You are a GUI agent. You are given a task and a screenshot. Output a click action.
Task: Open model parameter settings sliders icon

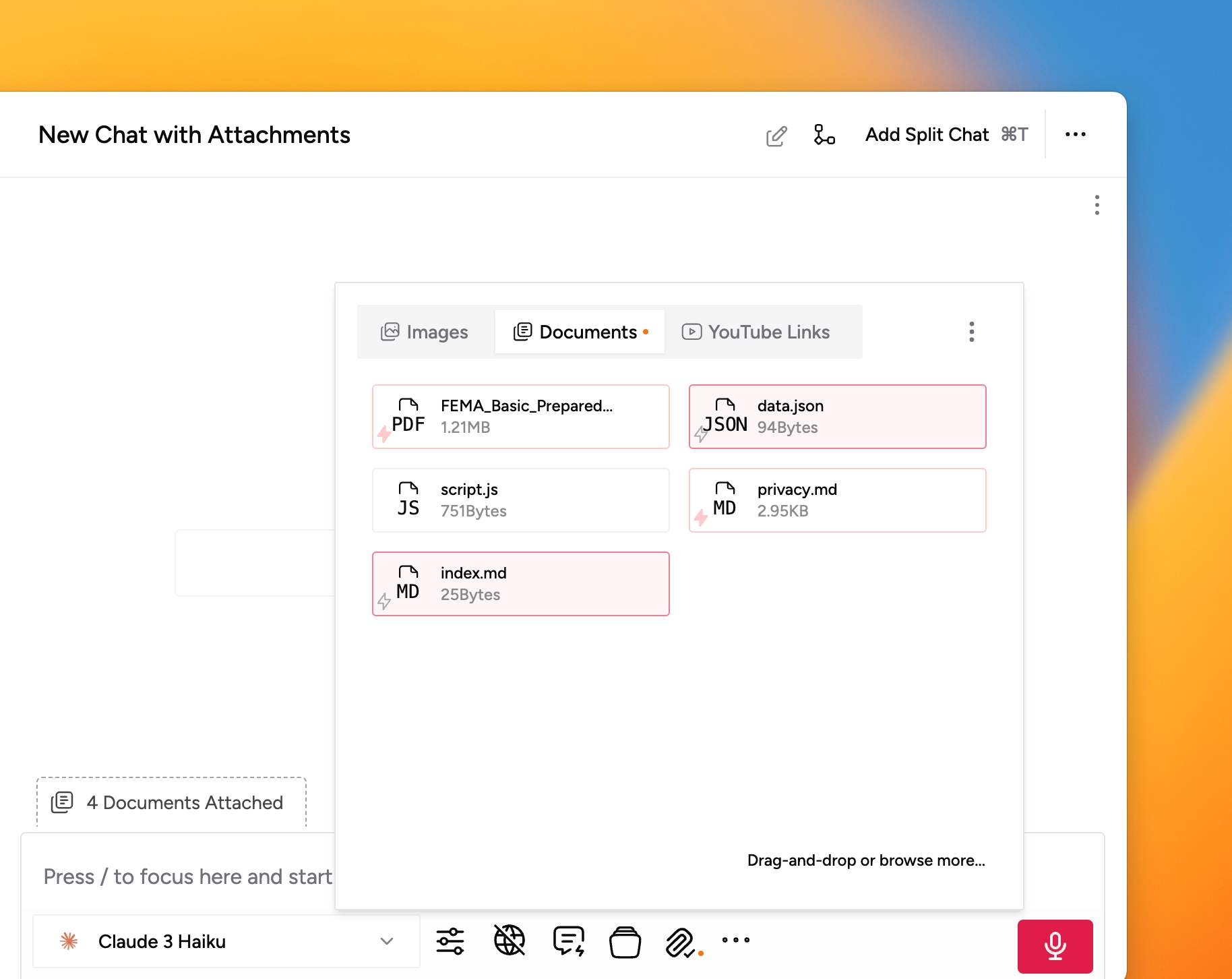tap(450, 941)
